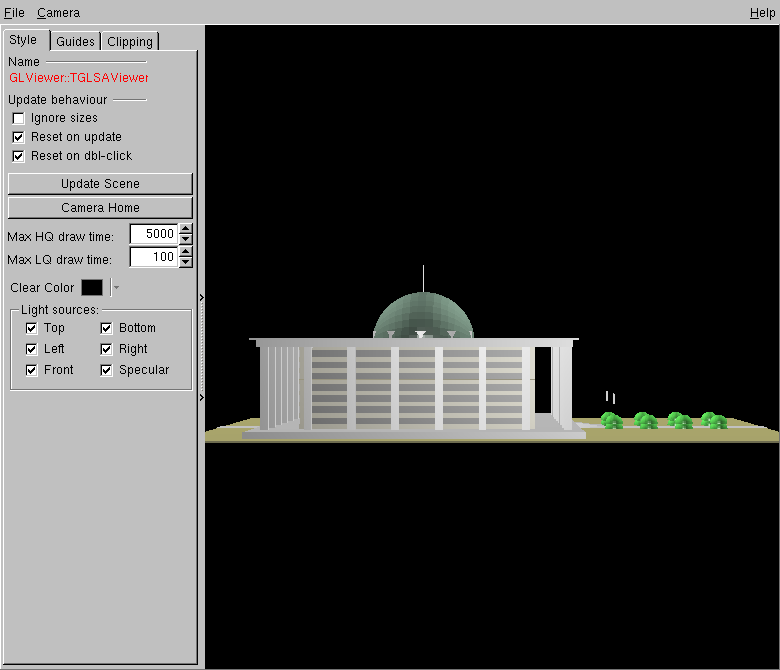
Task: Uncheck the Specular light source
Action: [107, 370]
